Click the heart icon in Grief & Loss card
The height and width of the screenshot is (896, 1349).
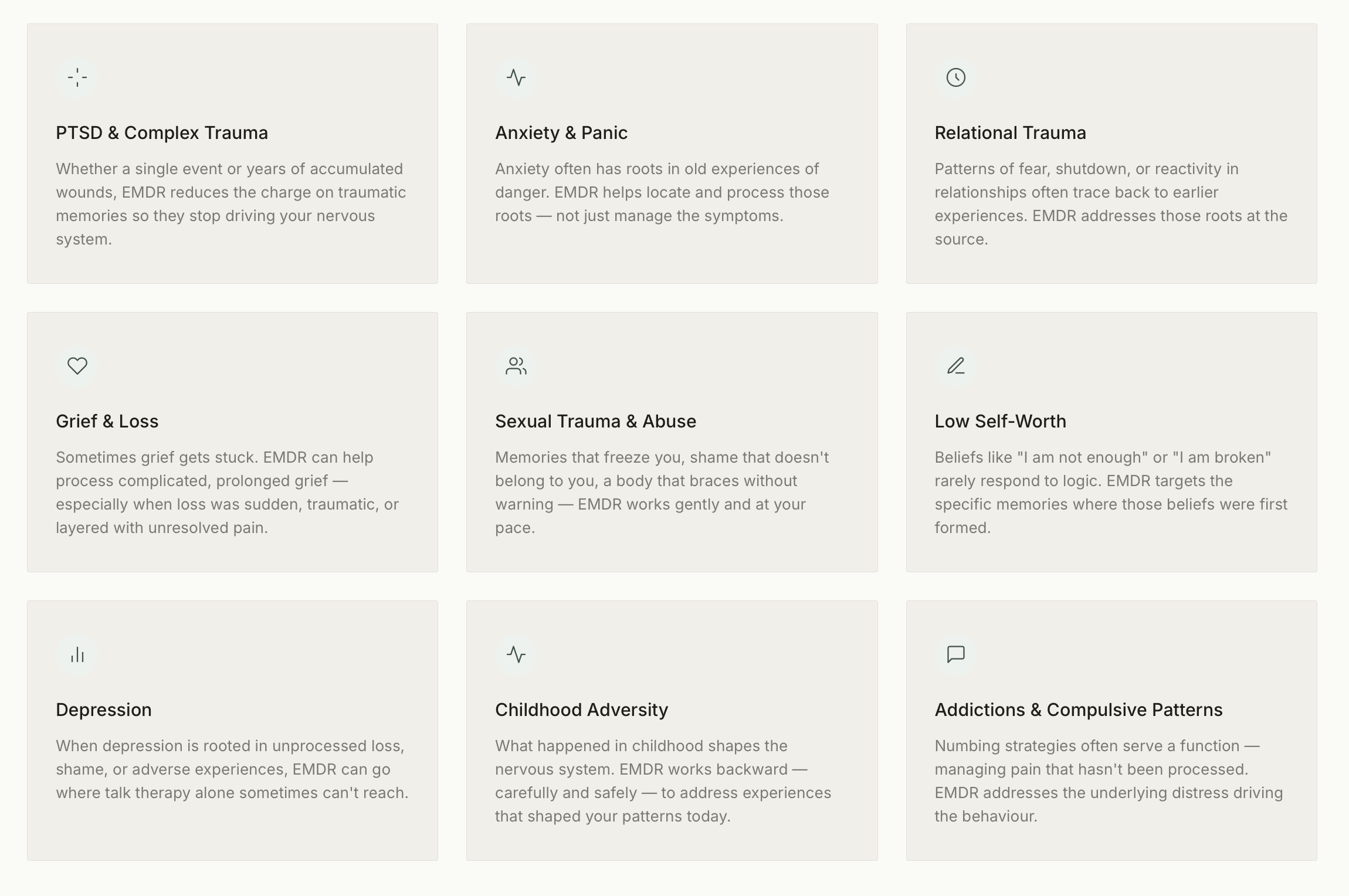pos(77,366)
